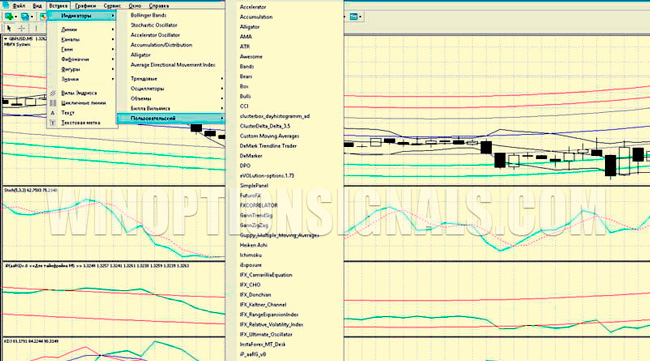Click GBPUSD,M5 chart title dropdown arrow
This screenshot has height=361, width=650.
click(x=5, y=39)
